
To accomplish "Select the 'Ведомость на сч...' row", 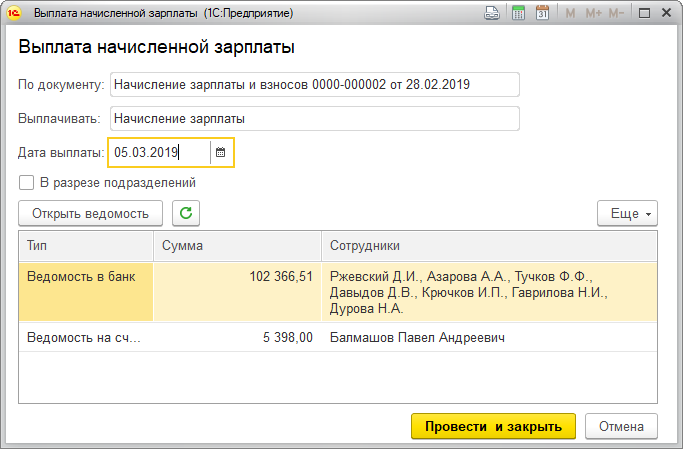I will 85,338.
